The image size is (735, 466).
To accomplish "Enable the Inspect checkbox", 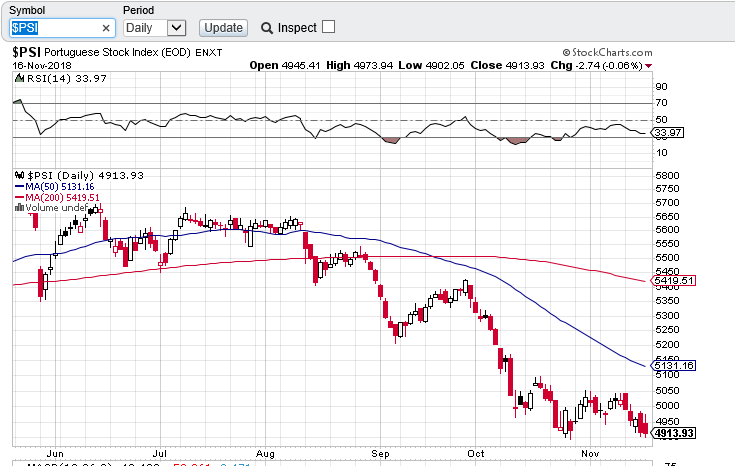I will (329, 27).
